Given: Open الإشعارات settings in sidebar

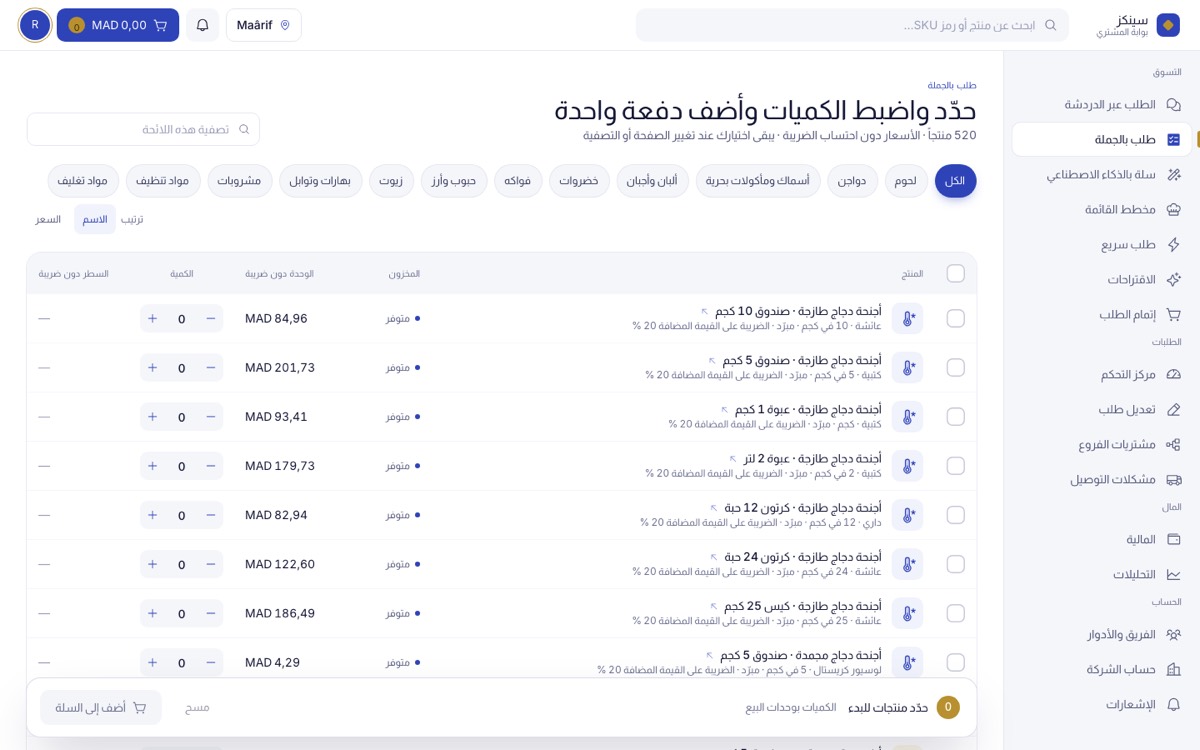Looking at the screenshot, I should 1104,705.
